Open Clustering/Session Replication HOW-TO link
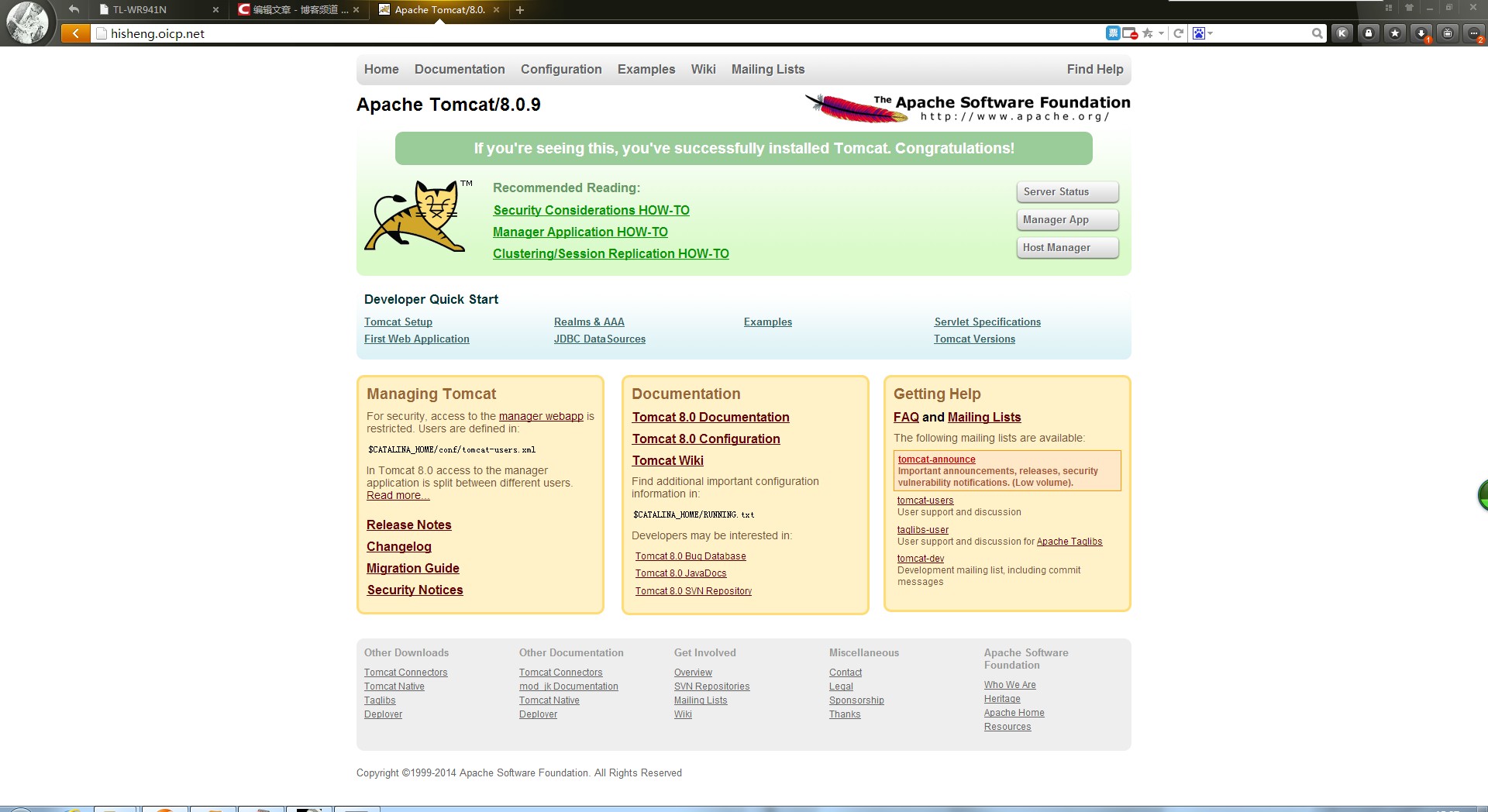Viewport: 1488px width, 812px height. 611,253
